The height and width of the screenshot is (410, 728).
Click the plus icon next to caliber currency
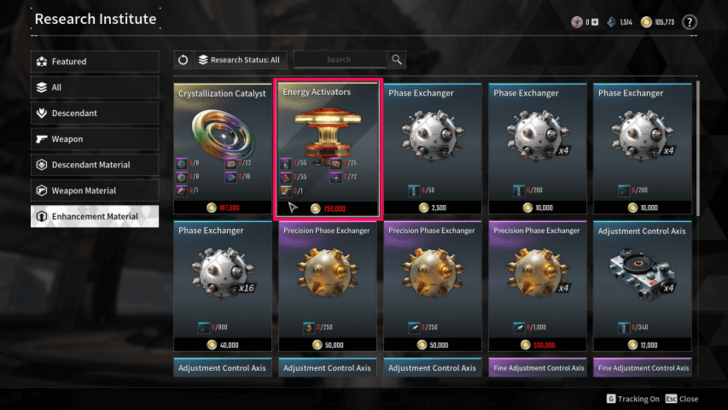click(x=595, y=22)
